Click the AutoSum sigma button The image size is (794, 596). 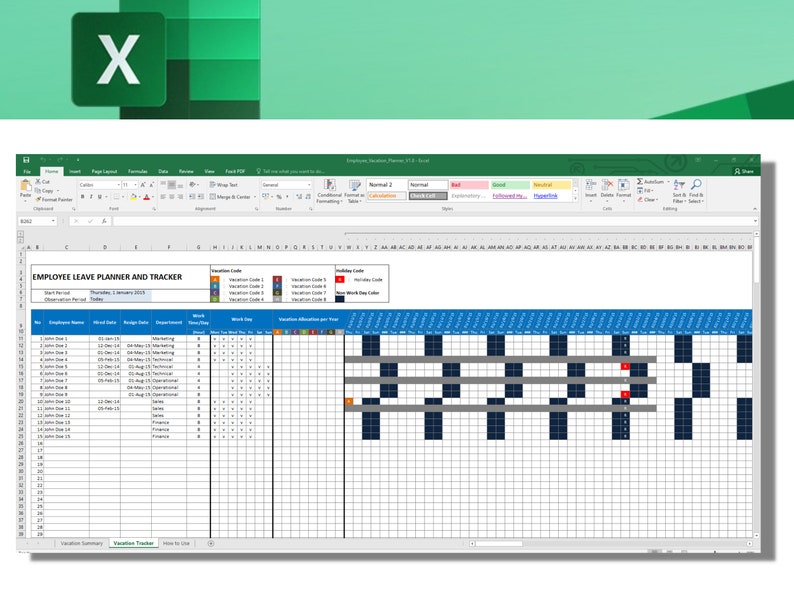click(651, 181)
